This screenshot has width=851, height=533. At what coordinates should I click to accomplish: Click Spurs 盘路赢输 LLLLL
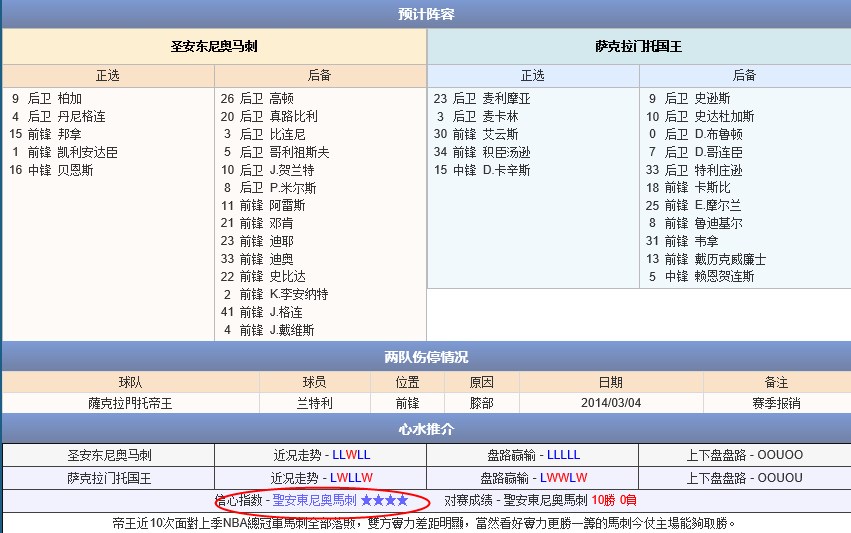563,455
